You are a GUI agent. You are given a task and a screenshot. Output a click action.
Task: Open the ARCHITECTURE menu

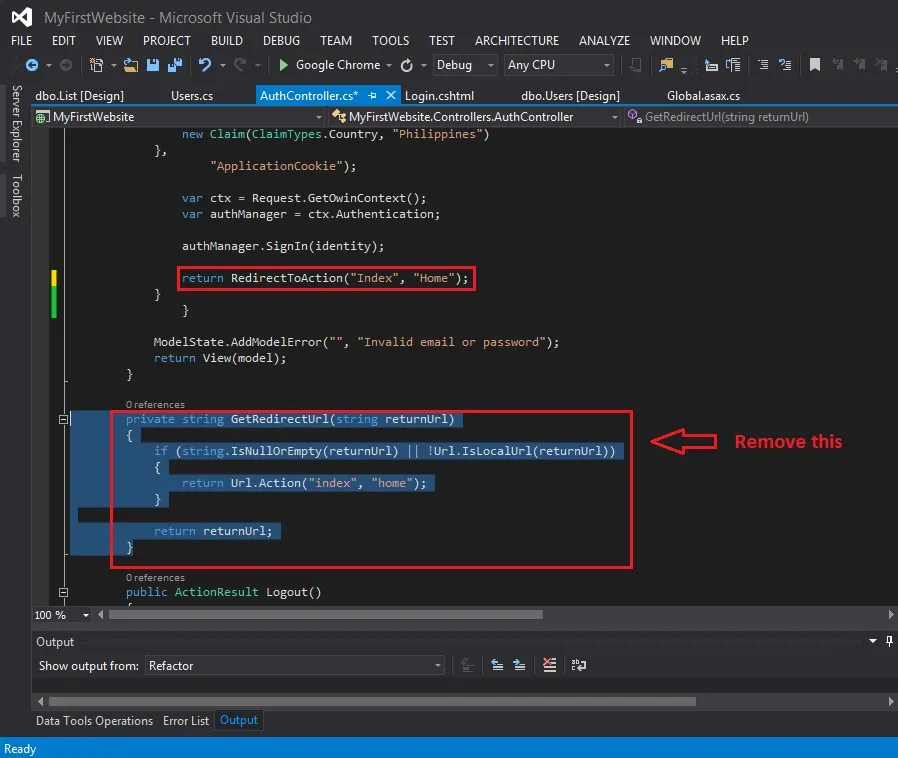click(517, 41)
